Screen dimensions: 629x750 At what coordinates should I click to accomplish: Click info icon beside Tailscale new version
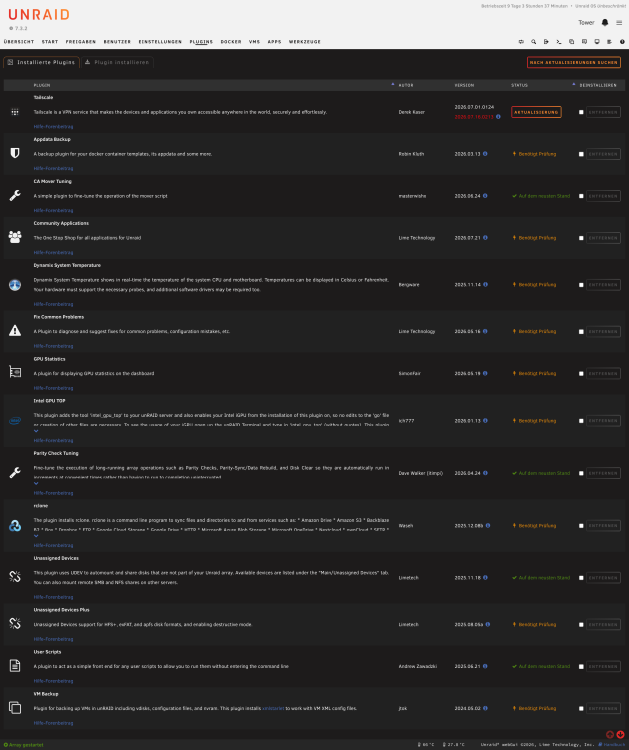click(x=498, y=117)
